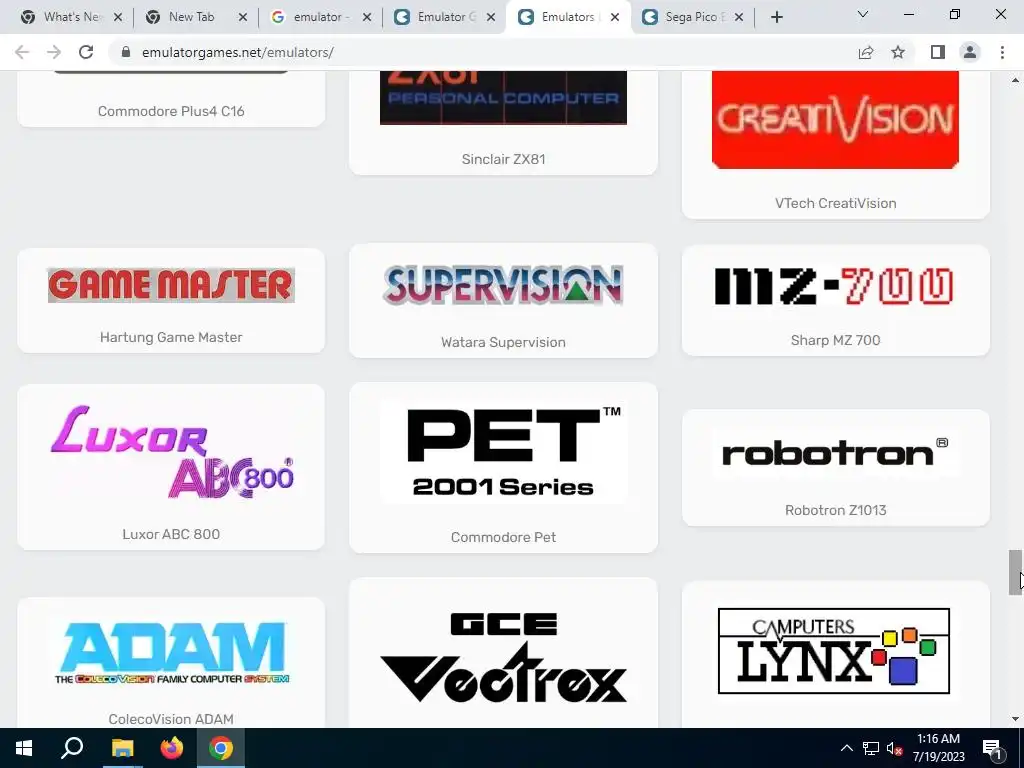Image resolution: width=1024 pixels, height=768 pixels.
Task: Show hidden system tray icons
Action: coord(846,748)
